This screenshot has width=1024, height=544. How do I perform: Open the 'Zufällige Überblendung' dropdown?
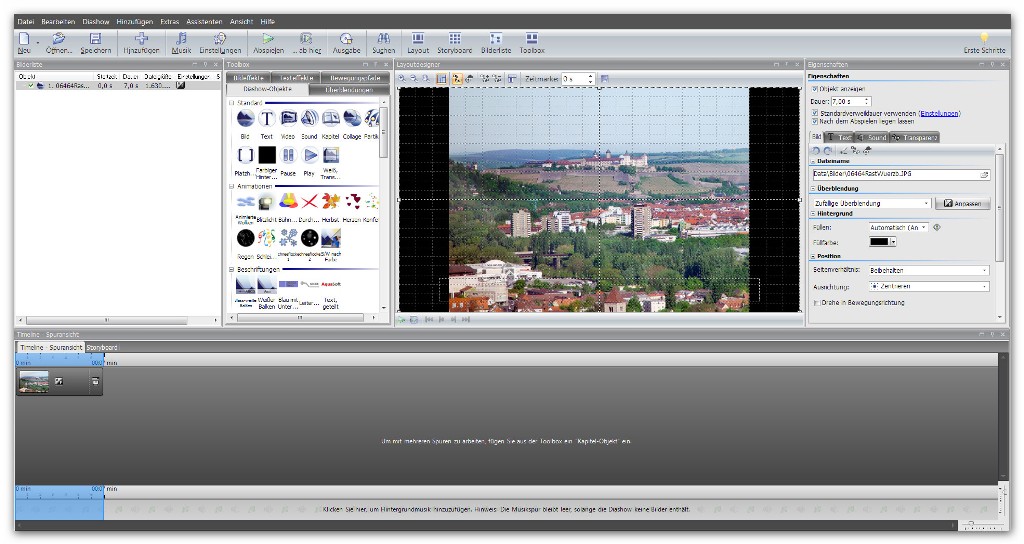871,203
